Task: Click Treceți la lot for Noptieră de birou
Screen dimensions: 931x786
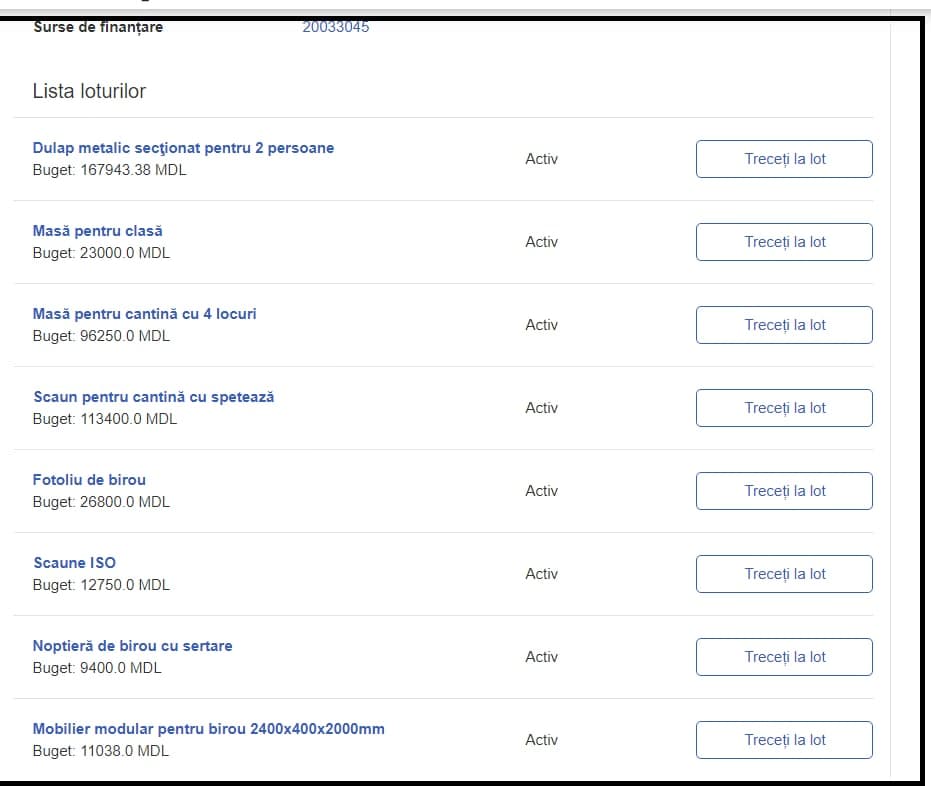Action: tap(784, 657)
